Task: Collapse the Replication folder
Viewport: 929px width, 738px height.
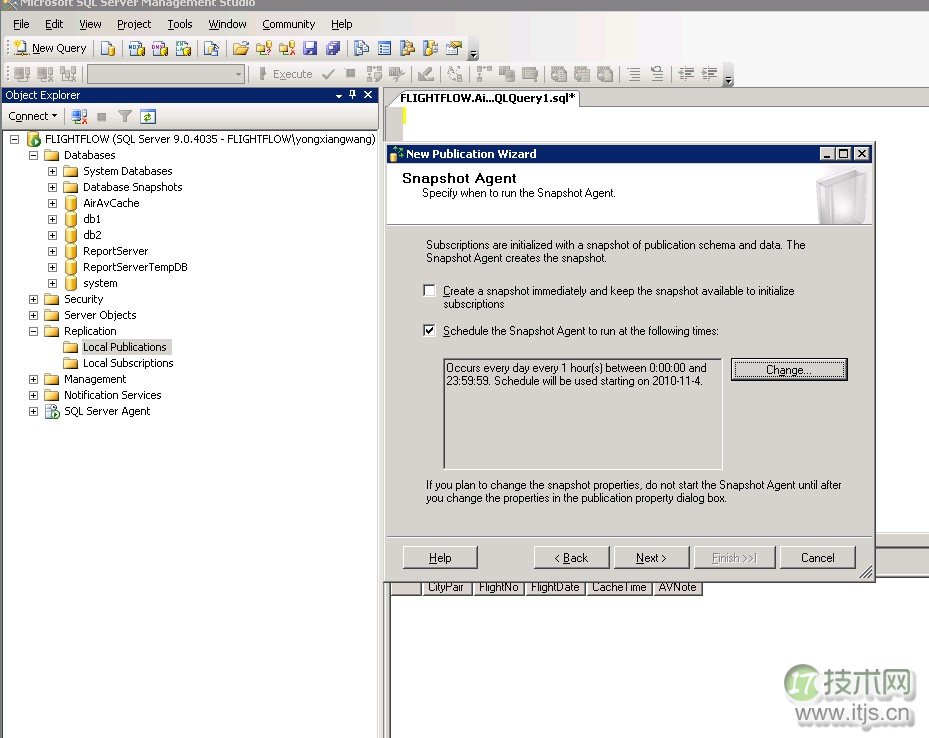Action: [x=33, y=331]
